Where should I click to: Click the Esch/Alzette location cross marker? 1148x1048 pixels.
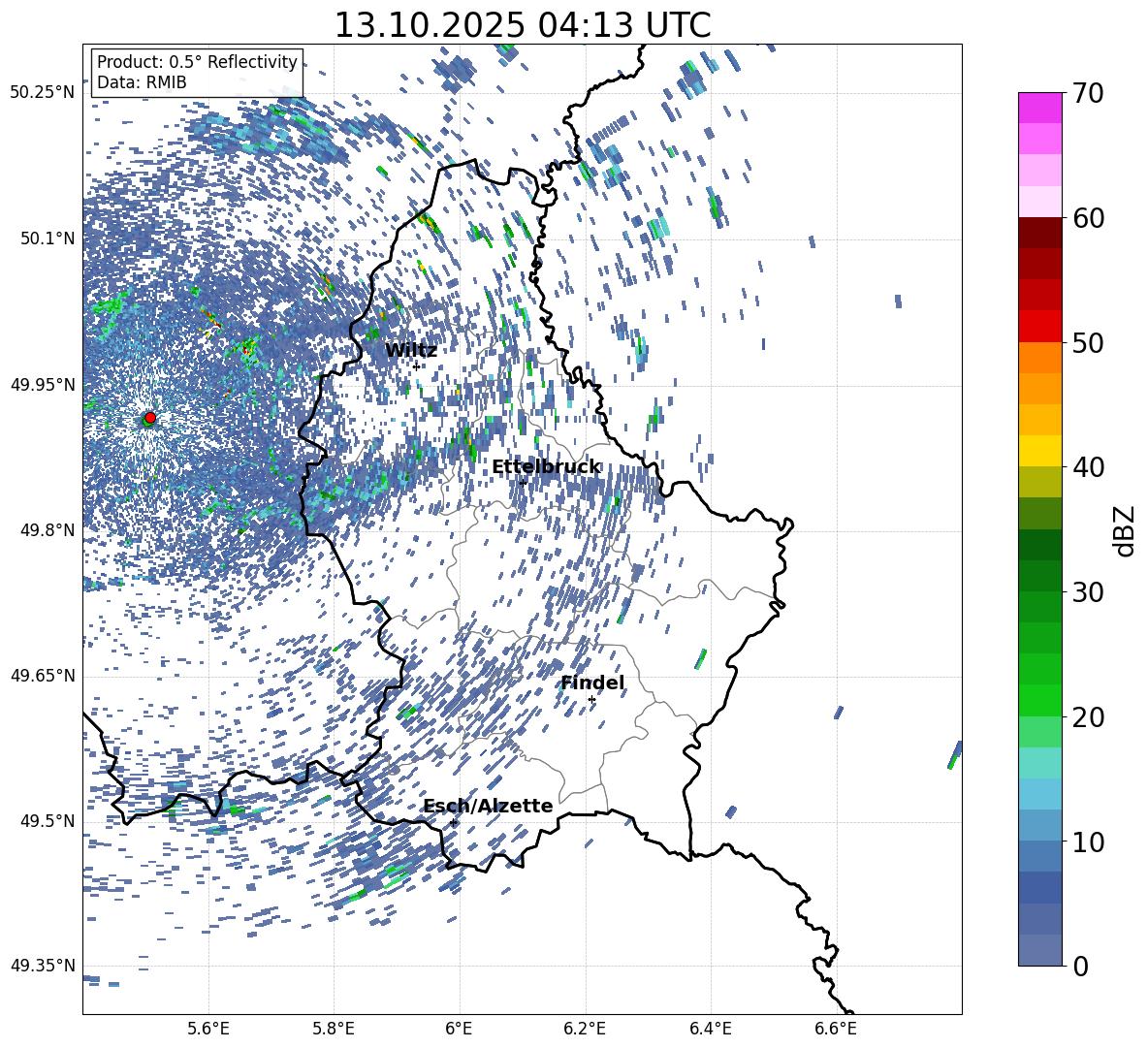coord(454,822)
